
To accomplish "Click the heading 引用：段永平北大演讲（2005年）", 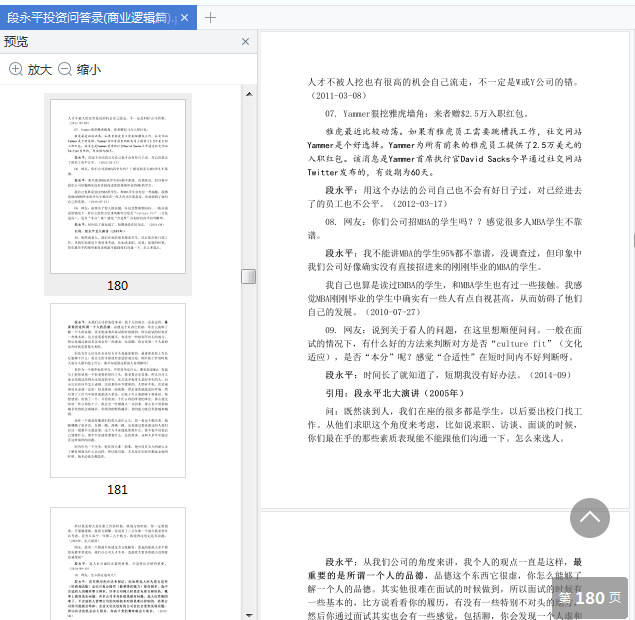I will pos(395,393).
